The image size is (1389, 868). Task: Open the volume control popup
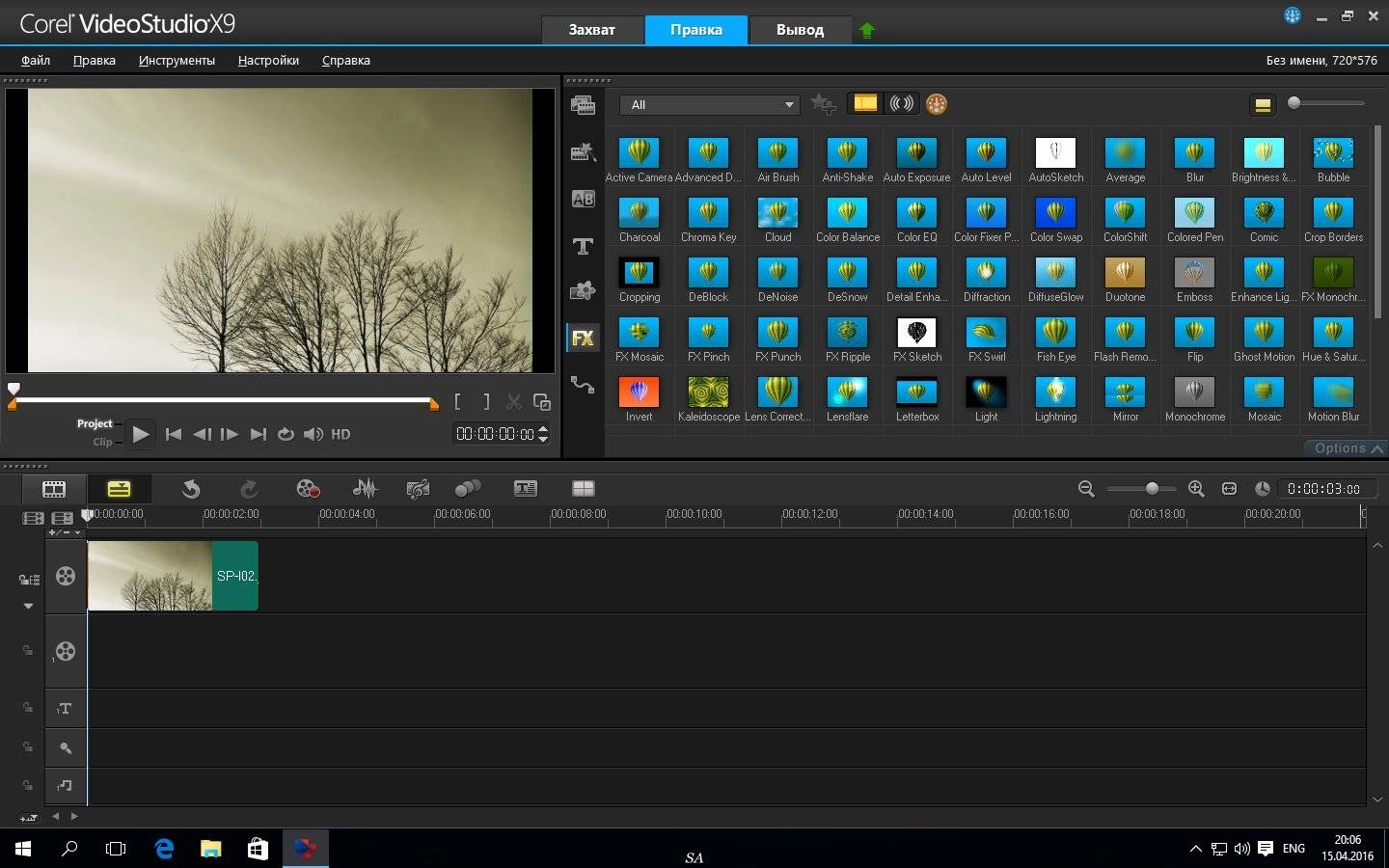click(313, 434)
